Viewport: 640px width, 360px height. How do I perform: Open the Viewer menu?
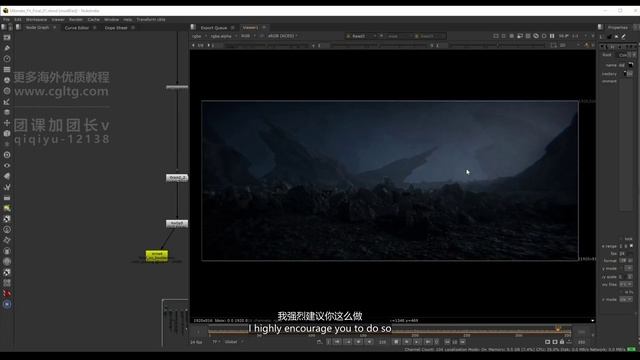58,20
